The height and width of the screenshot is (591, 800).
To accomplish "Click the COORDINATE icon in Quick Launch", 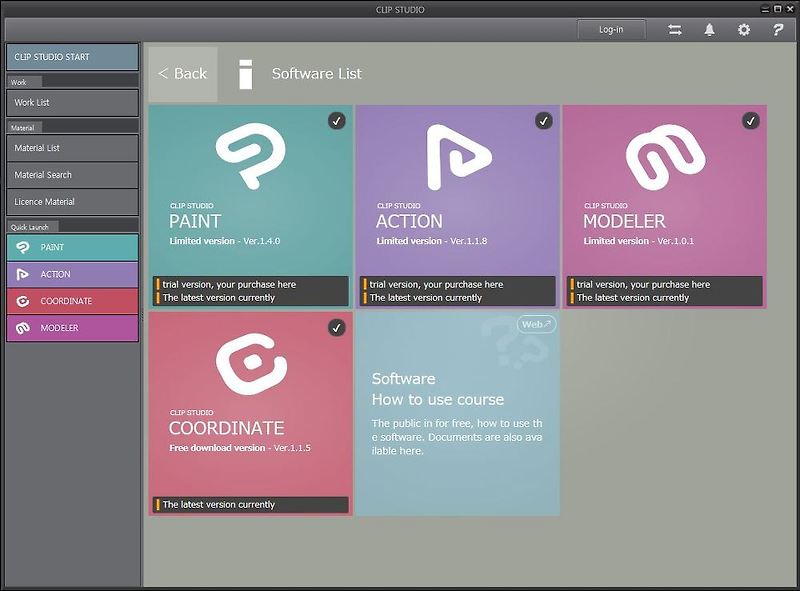I will 22,301.
